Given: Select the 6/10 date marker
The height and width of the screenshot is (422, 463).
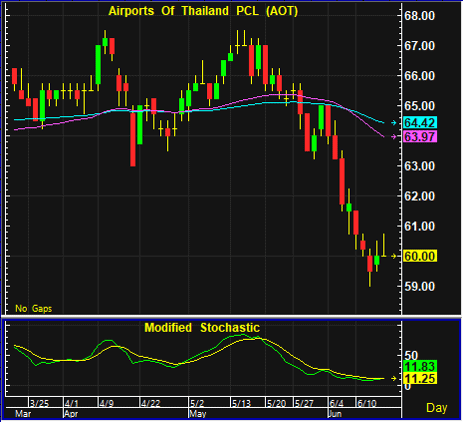Looking at the screenshot, I should (x=366, y=403).
